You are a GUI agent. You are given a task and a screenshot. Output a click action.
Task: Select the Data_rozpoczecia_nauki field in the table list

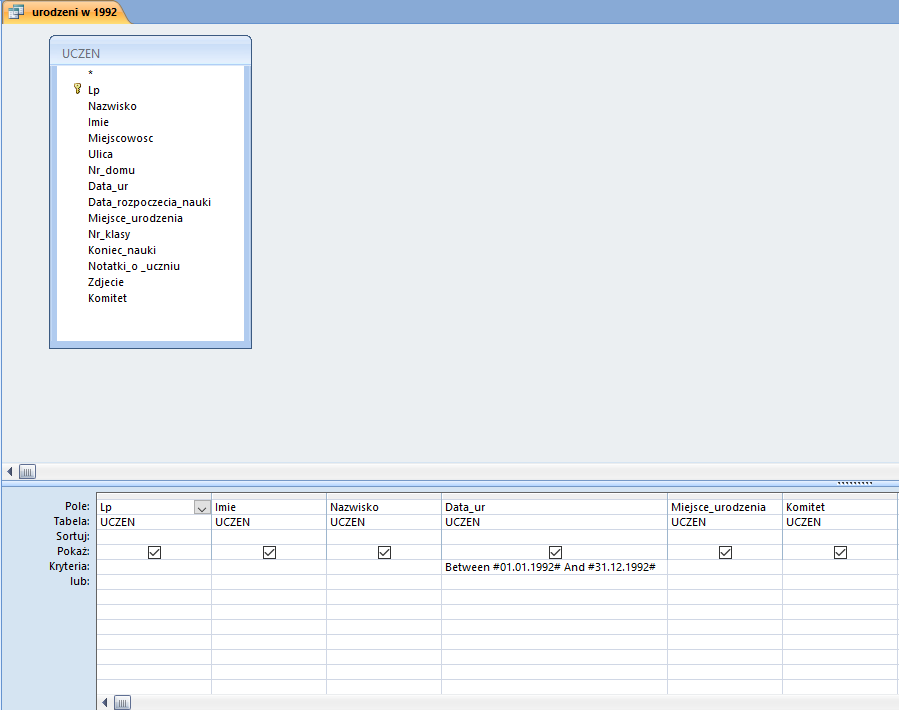tap(149, 202)
